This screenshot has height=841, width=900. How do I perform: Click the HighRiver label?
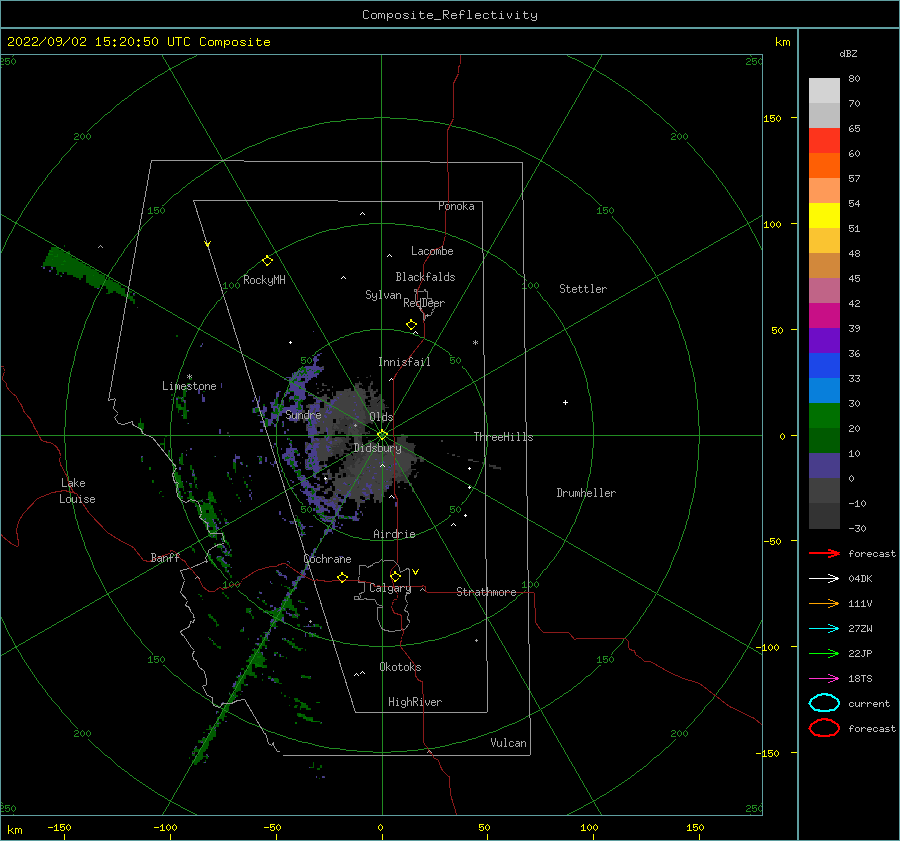click(x=415, y=702)
